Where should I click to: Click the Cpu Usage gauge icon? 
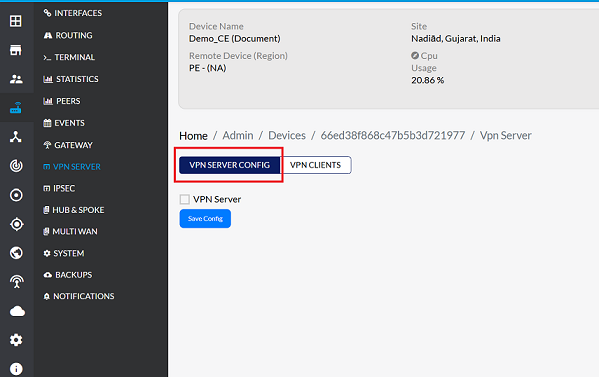[415, 55]
